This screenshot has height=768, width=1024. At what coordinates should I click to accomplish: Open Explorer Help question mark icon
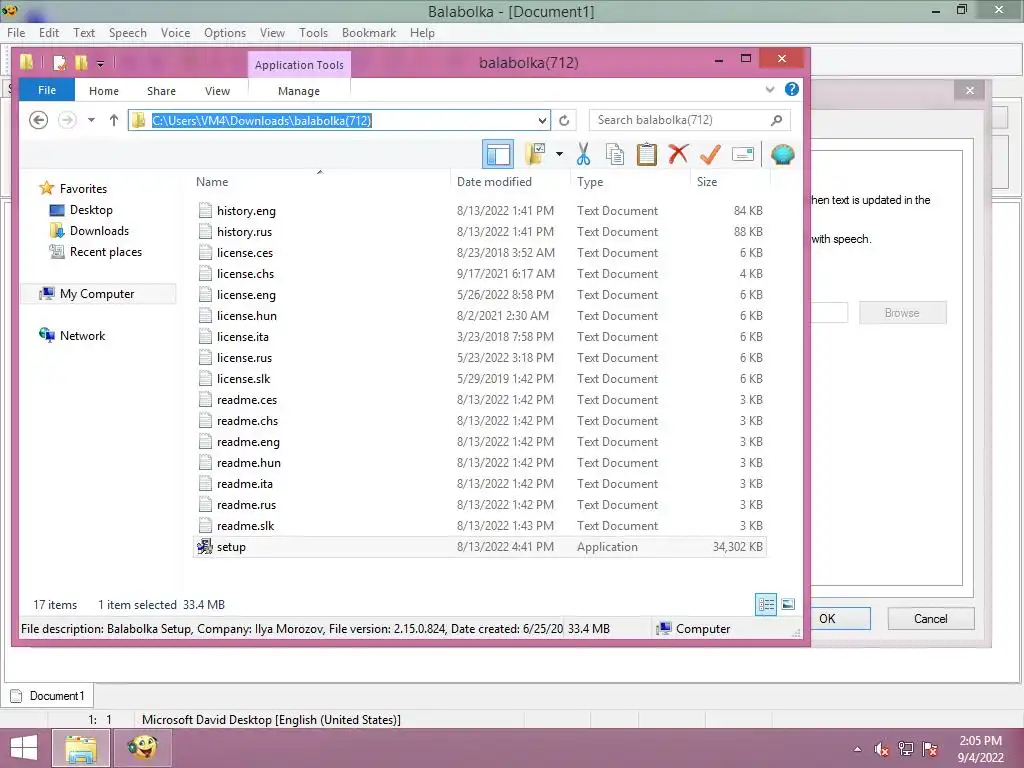[x=792, y=89]
